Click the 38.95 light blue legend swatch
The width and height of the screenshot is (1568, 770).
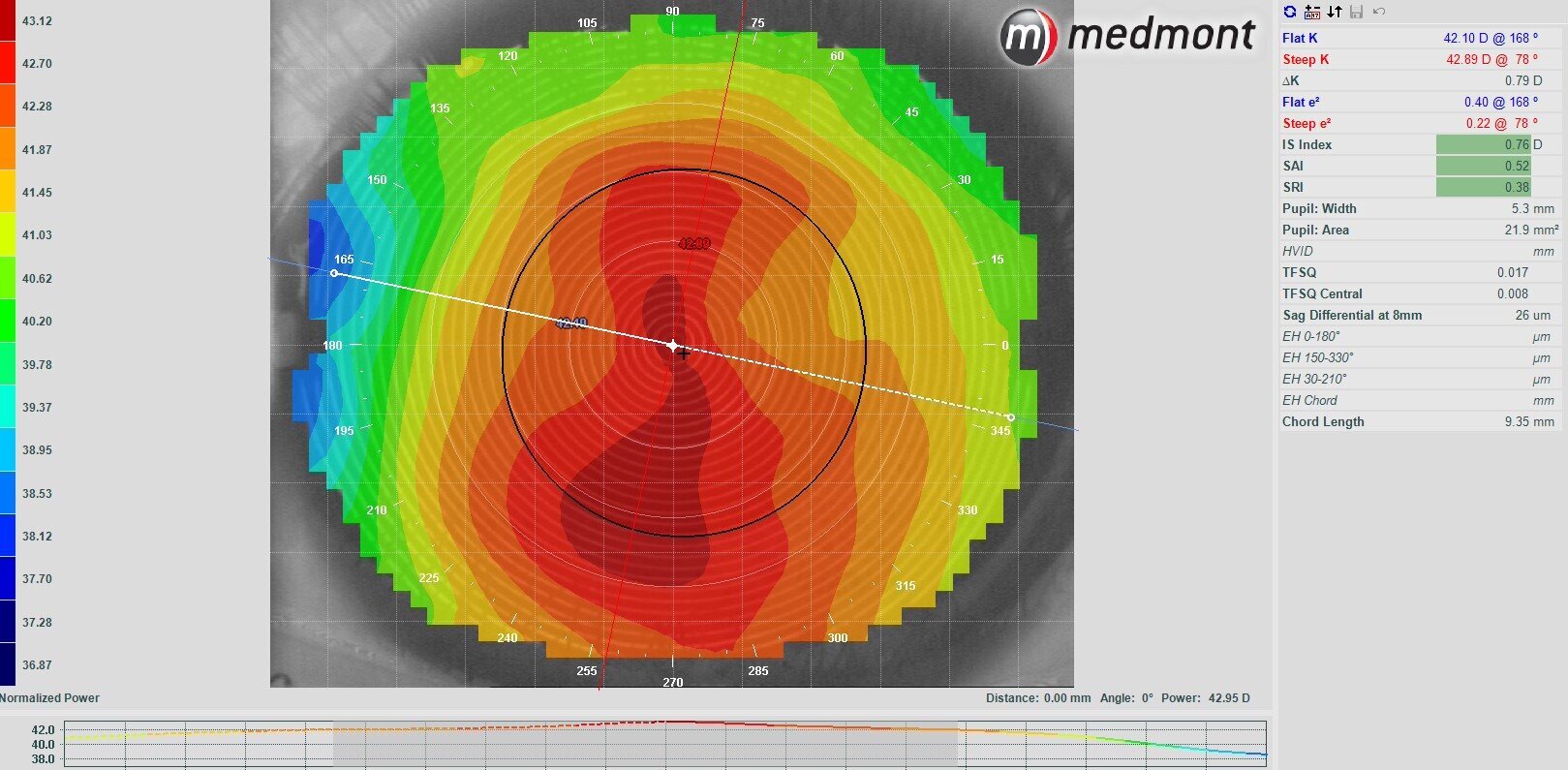pyautogui.click(x=8, y=449)
